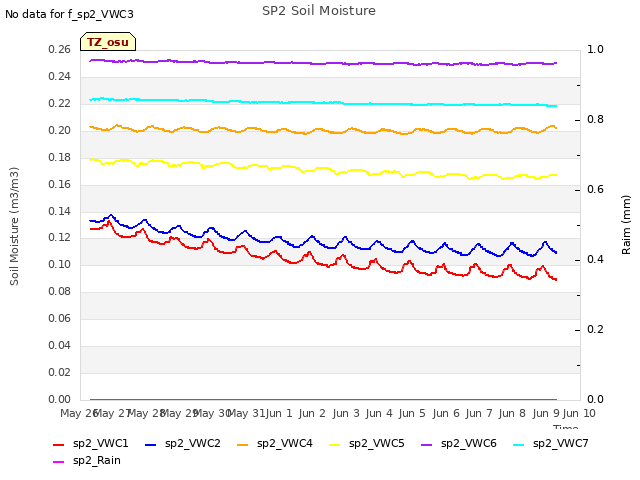Click the Jun 6 x-axis tick label

446,413
